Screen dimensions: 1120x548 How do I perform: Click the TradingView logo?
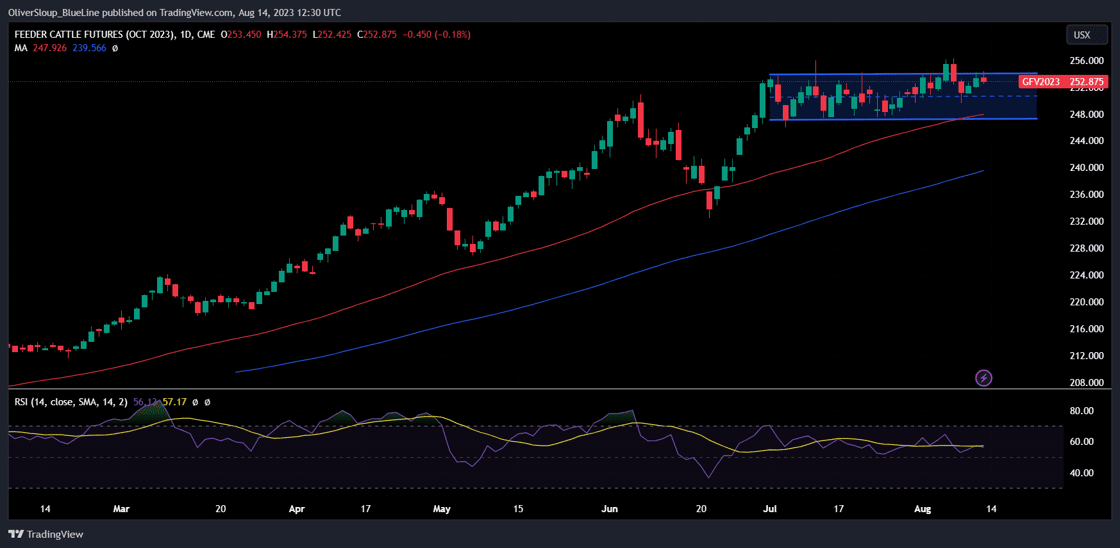point(46,534)
